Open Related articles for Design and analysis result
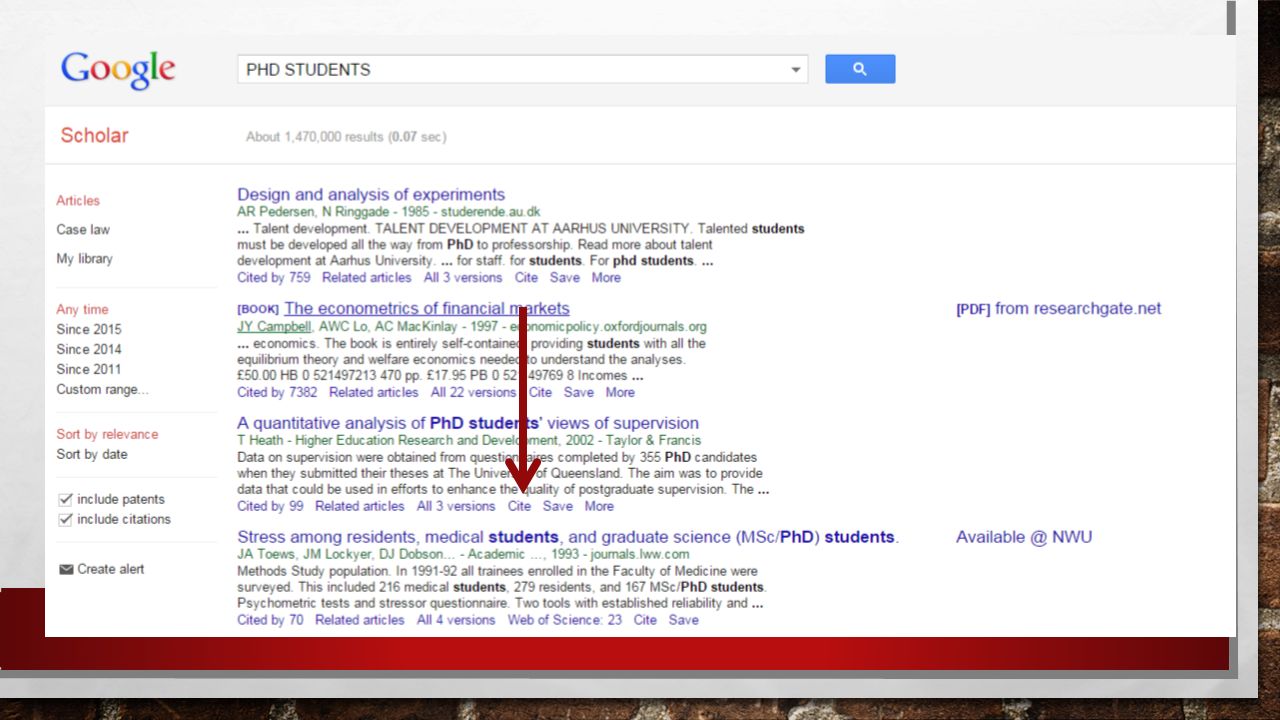This screenshot has width=1280, height=720. pyautogui.click(x=366, y=277)
